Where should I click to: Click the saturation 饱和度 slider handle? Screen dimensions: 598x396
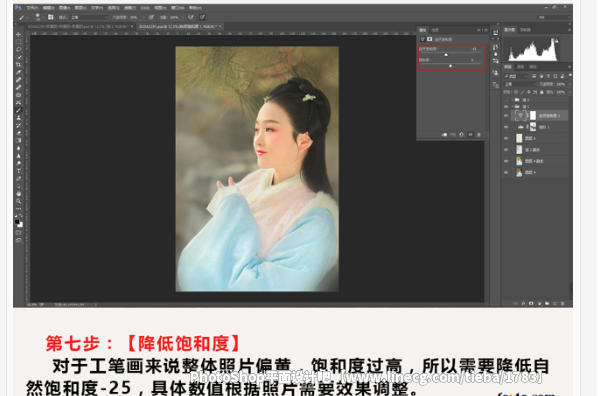(x=450, y=66)
